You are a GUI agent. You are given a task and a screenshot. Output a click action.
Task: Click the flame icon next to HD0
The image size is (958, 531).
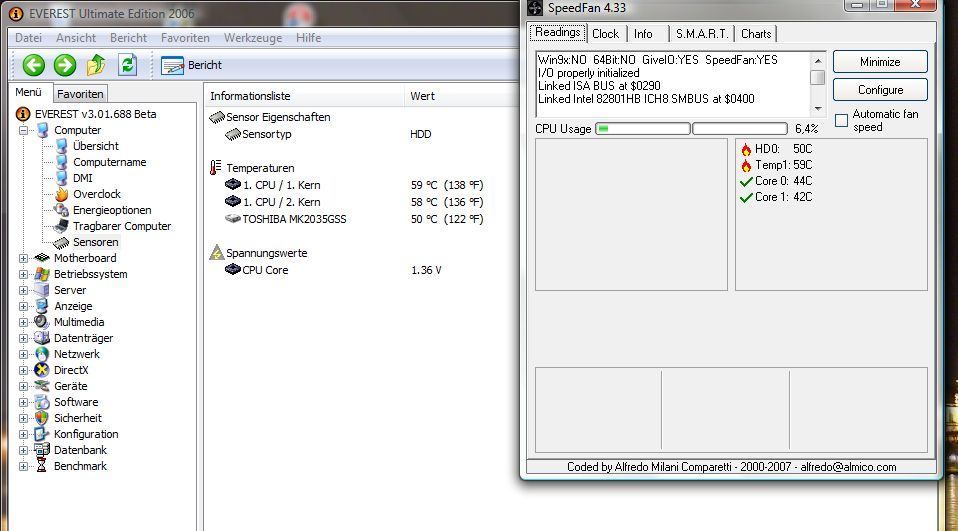[x=746, y=149]
